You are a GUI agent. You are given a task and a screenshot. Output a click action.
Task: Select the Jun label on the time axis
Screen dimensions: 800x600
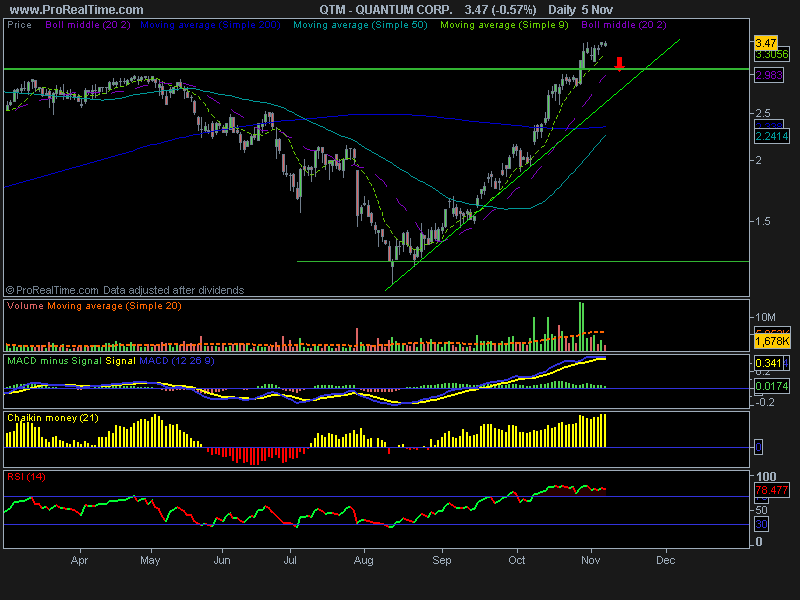pyautogui.click(x=222, y=560)
